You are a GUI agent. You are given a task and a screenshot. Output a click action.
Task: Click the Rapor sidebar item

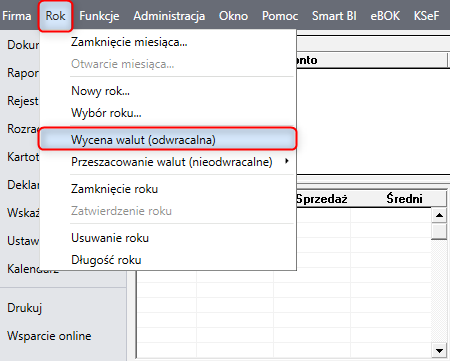(23, 73)
